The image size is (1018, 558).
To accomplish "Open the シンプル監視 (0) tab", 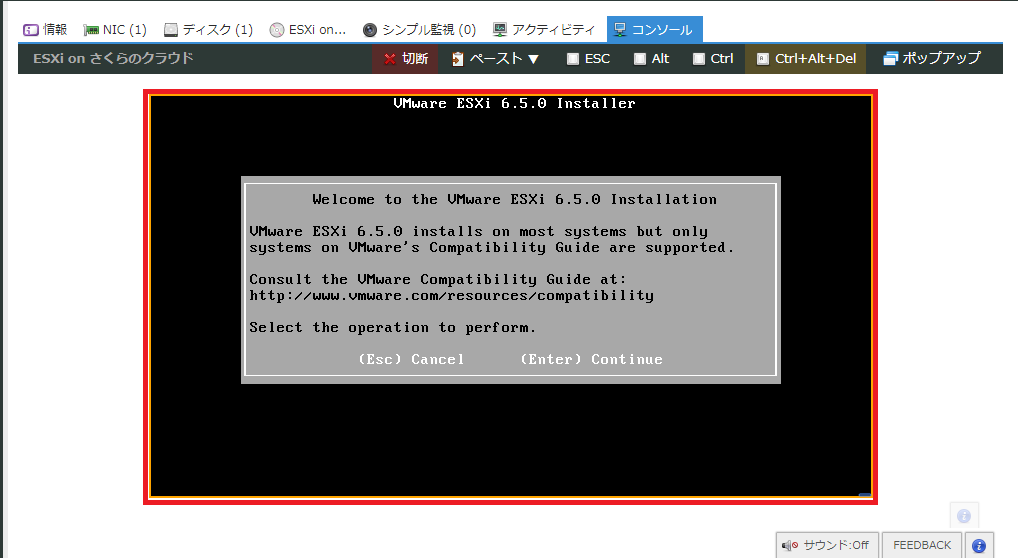I will (420, 30).
